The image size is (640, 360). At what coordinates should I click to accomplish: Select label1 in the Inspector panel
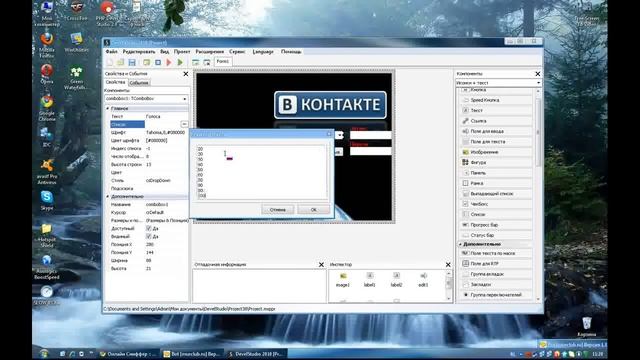point(370,280)
